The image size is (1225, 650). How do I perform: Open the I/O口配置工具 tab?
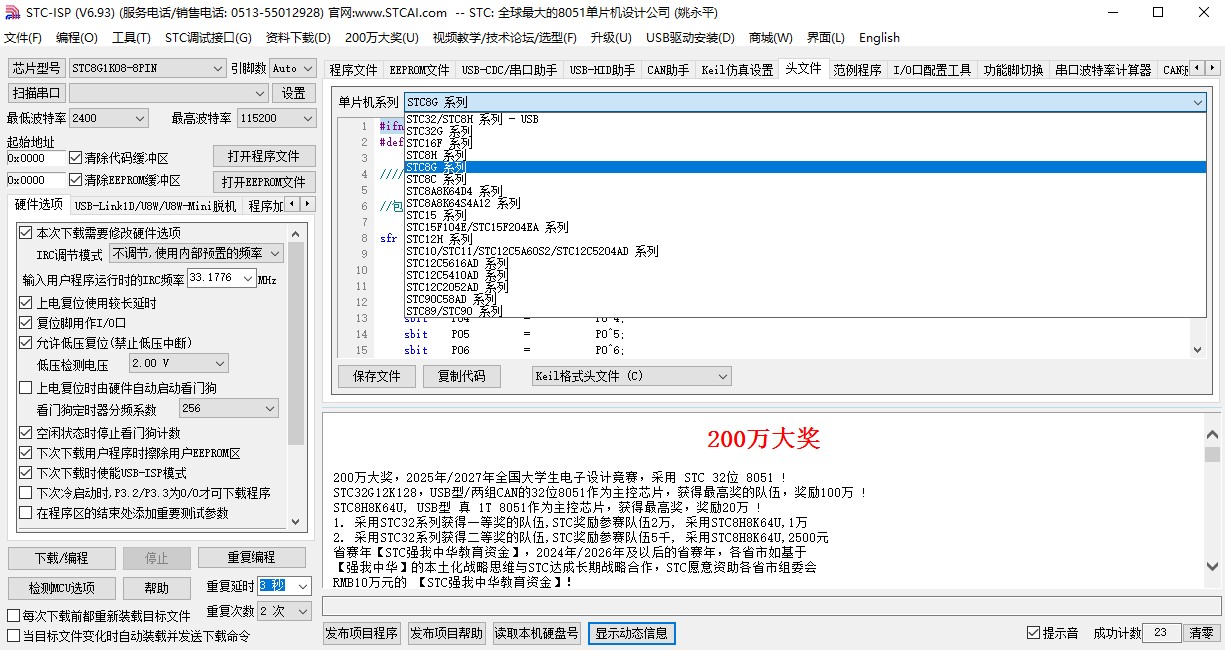pos(932,70)
